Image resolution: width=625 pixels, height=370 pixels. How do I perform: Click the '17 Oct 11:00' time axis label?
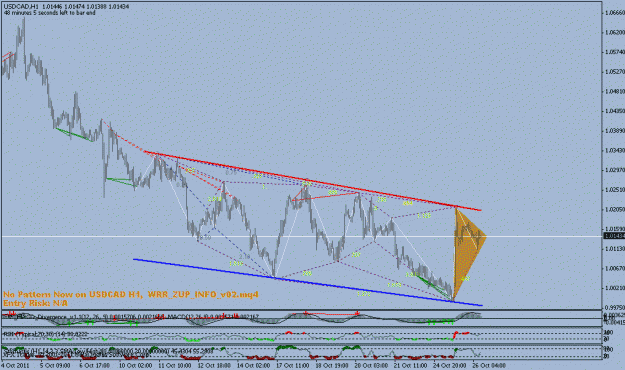(x=293, y=365)
